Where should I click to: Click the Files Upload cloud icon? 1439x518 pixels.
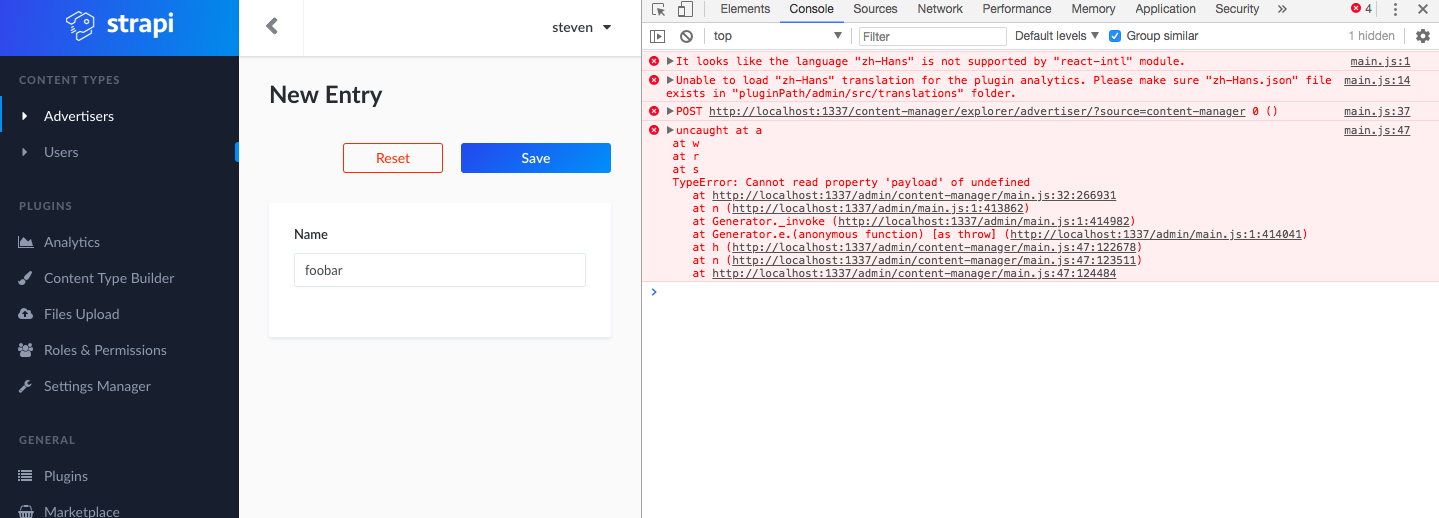point(26,314)
